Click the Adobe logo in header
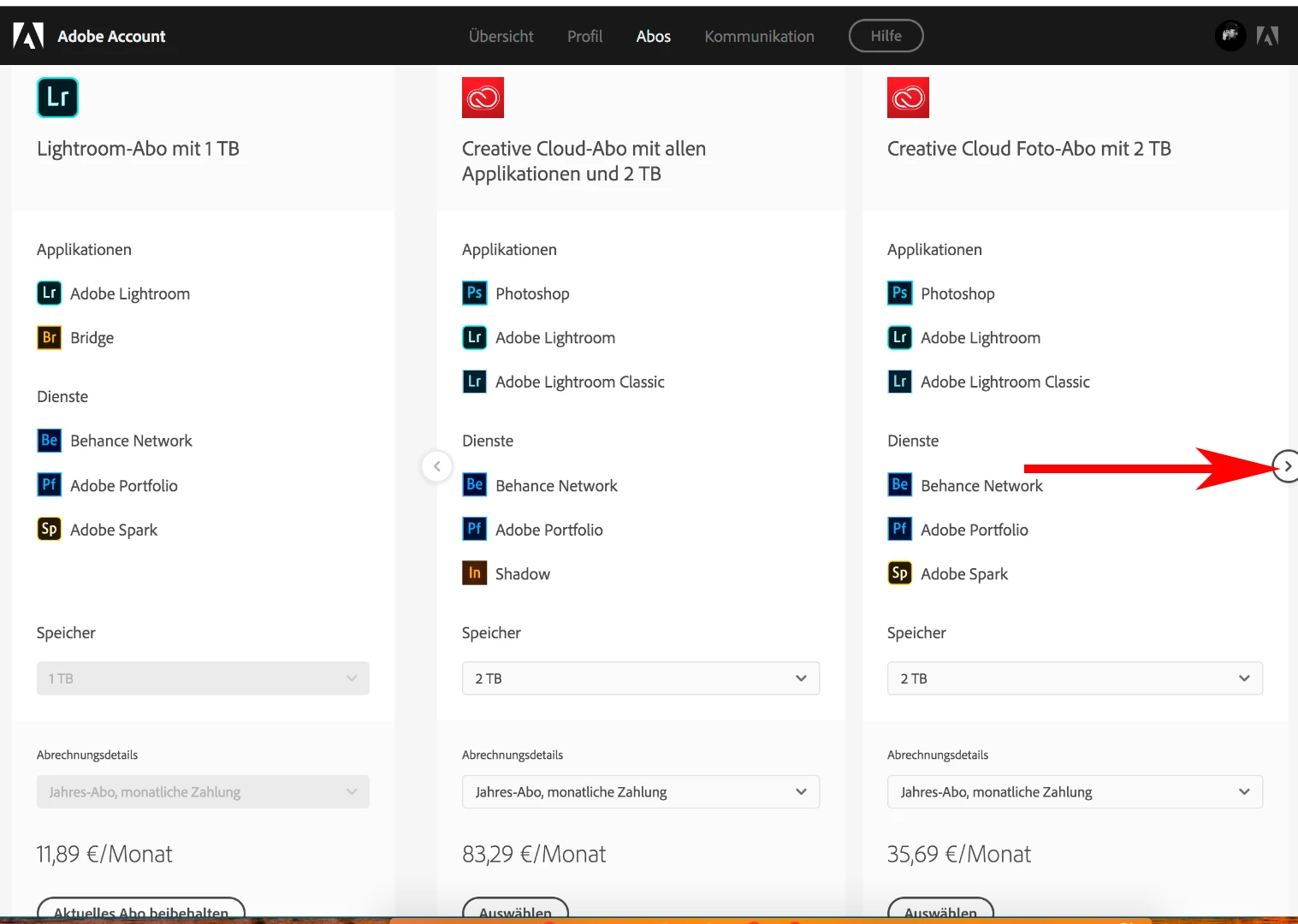1298x924 pixels. [28, 36]
